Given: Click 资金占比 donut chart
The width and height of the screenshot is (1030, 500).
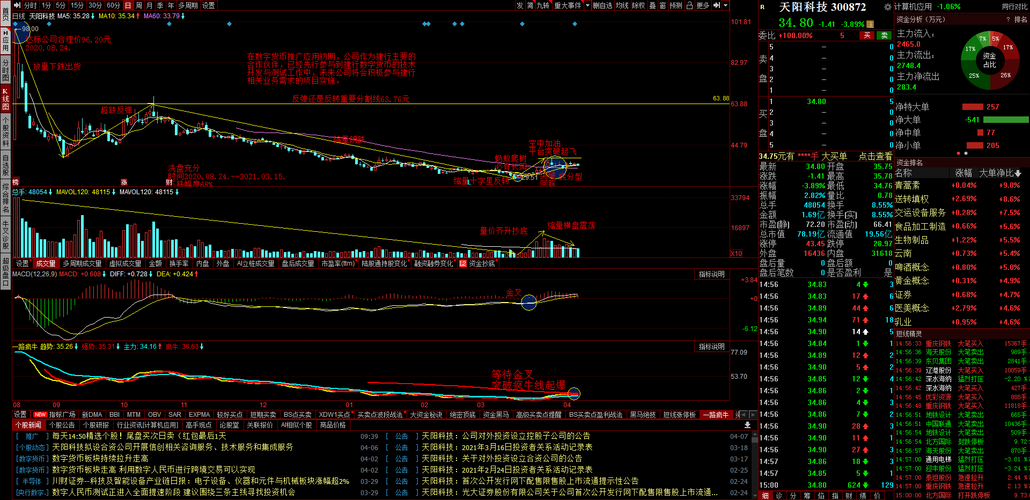Looking at the screenshot, I should (990, 60).
